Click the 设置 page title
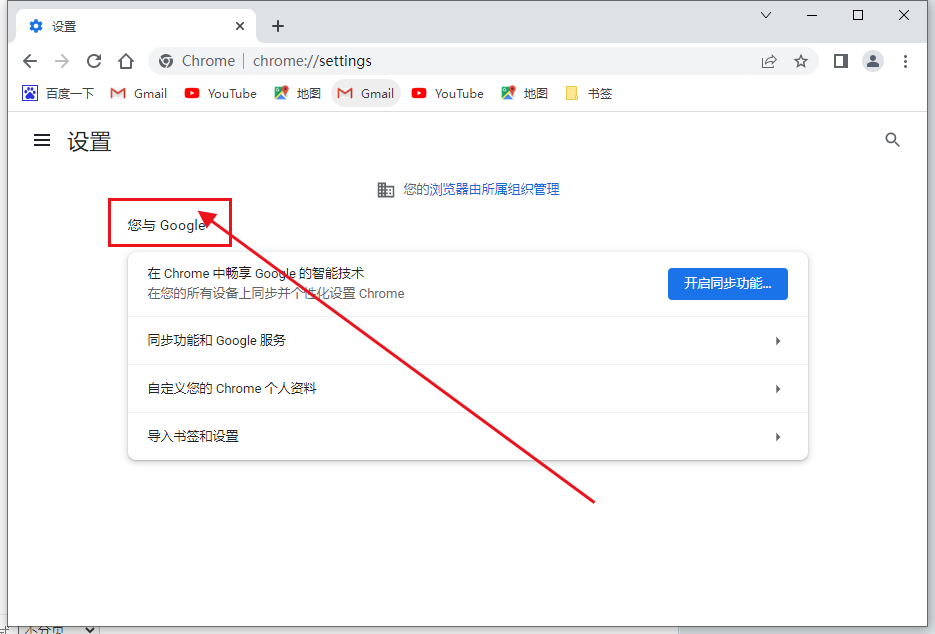The image size is (935, 634). [89, 142]
